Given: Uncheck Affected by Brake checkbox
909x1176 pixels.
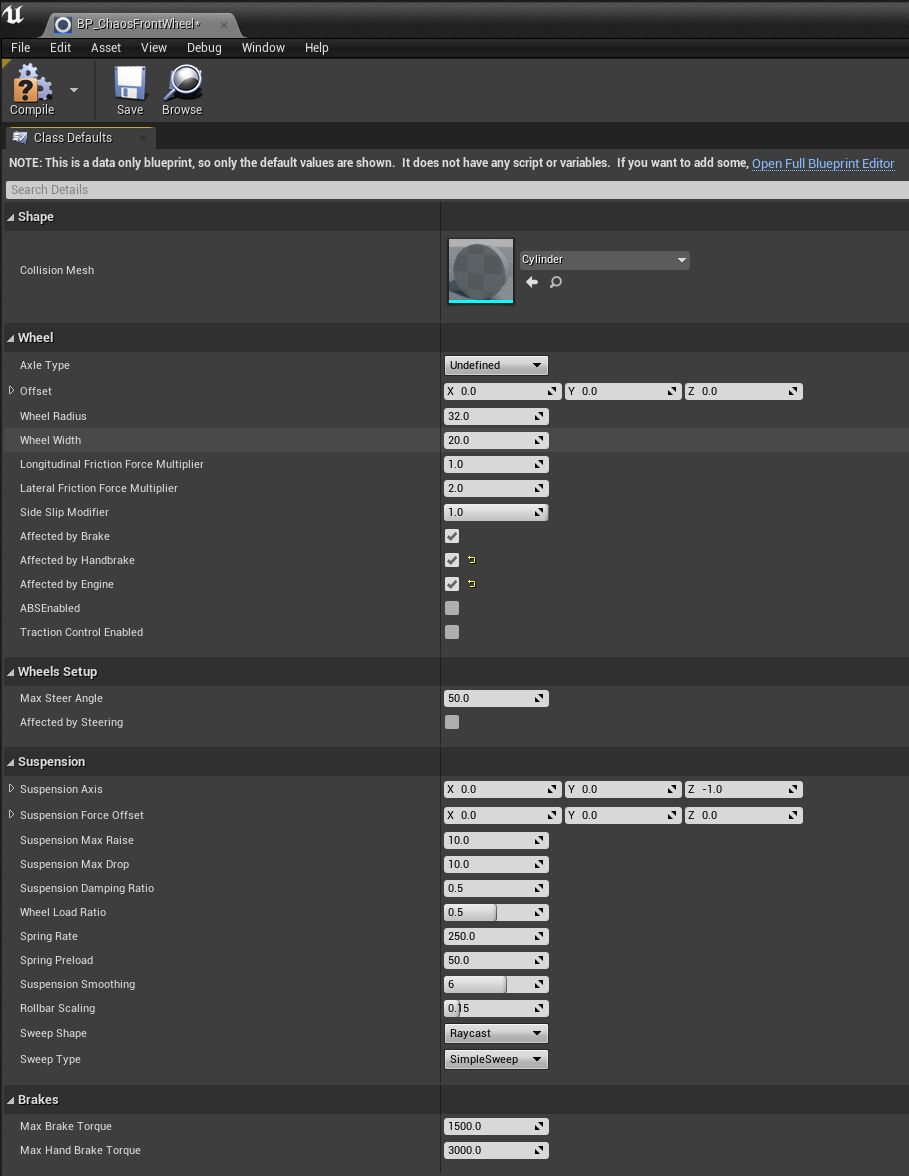Looking at the screenshot, I should click(452, 536).
